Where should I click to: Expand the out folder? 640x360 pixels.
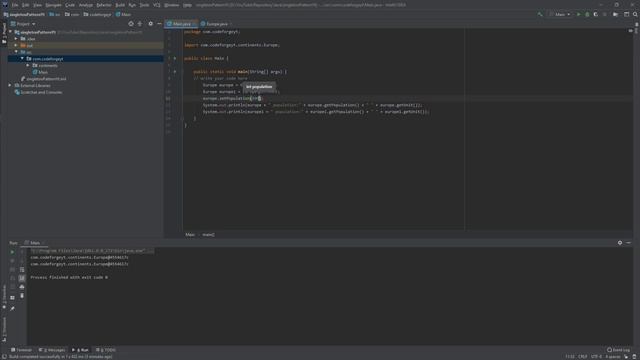[16, 45]
